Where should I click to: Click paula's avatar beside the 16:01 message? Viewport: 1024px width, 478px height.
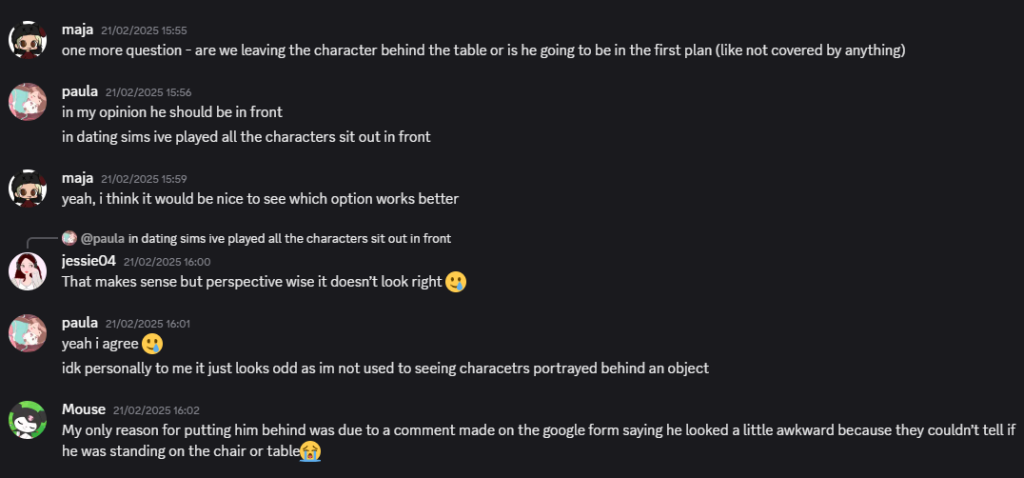pyautogui.click(x=27, y=333)
